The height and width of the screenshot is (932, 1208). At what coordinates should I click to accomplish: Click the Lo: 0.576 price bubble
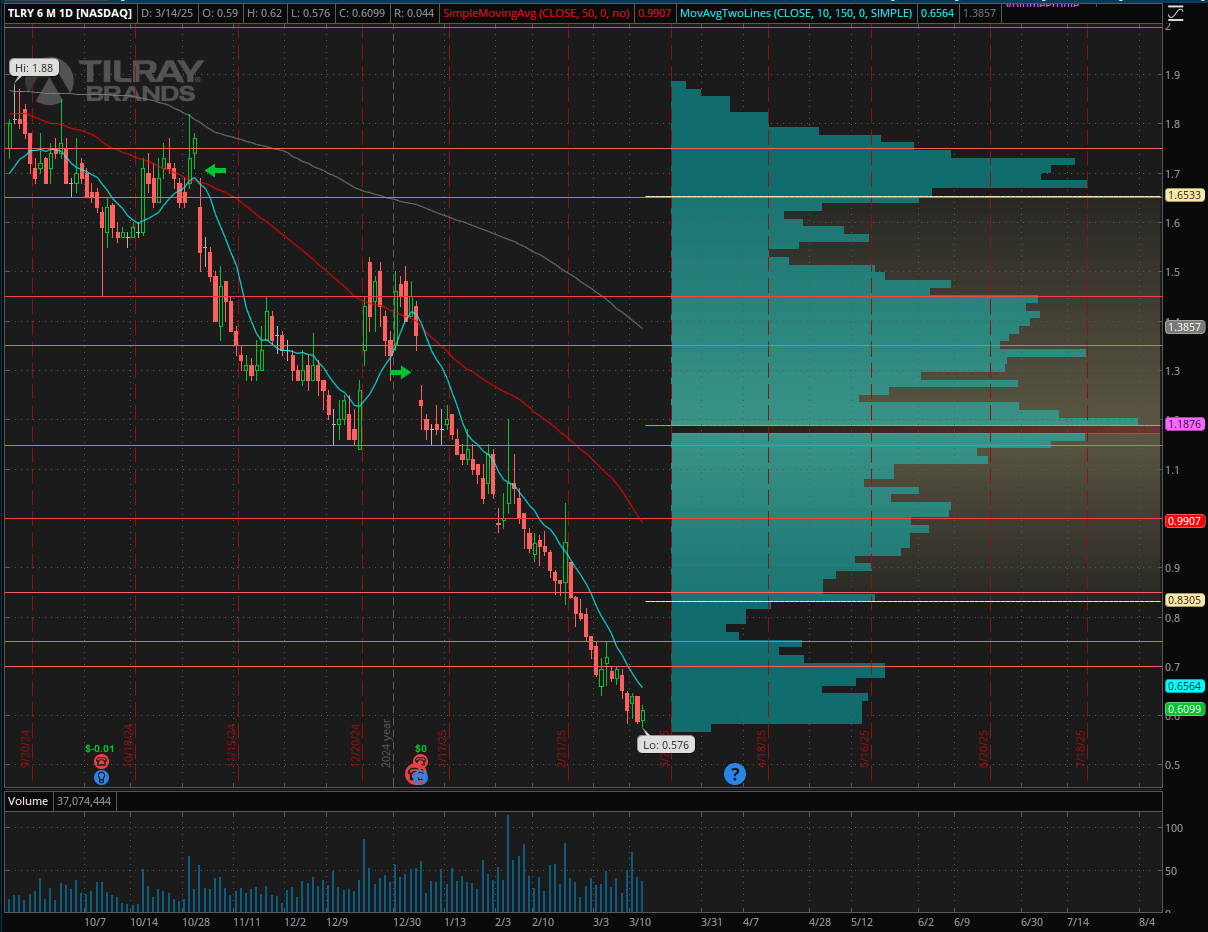pos(665,744)
